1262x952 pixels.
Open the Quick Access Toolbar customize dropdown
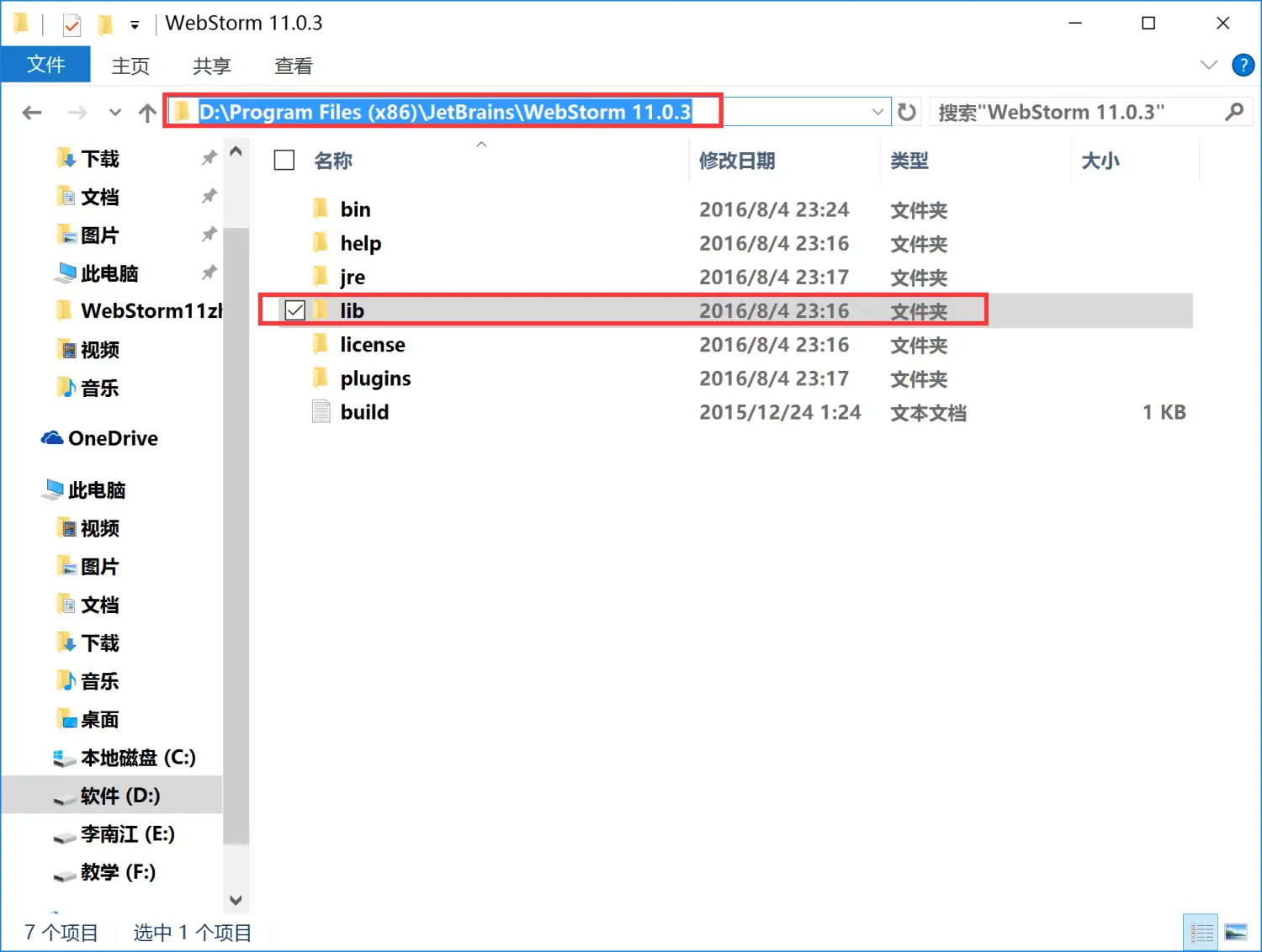[x=135, y=25]
